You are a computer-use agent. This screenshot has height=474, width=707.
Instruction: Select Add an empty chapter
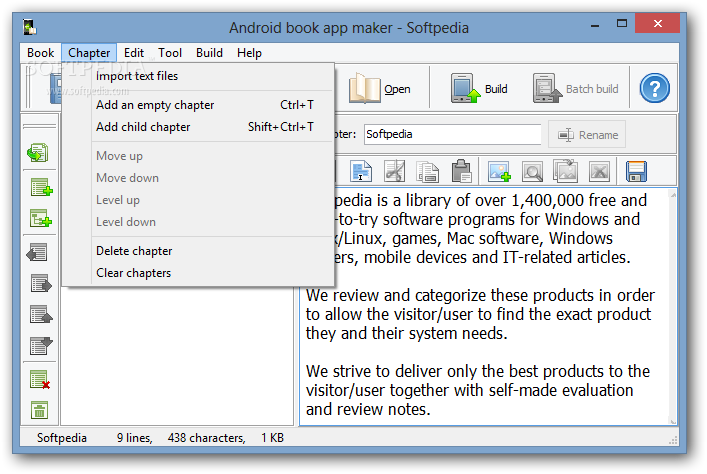click(198, 105)
